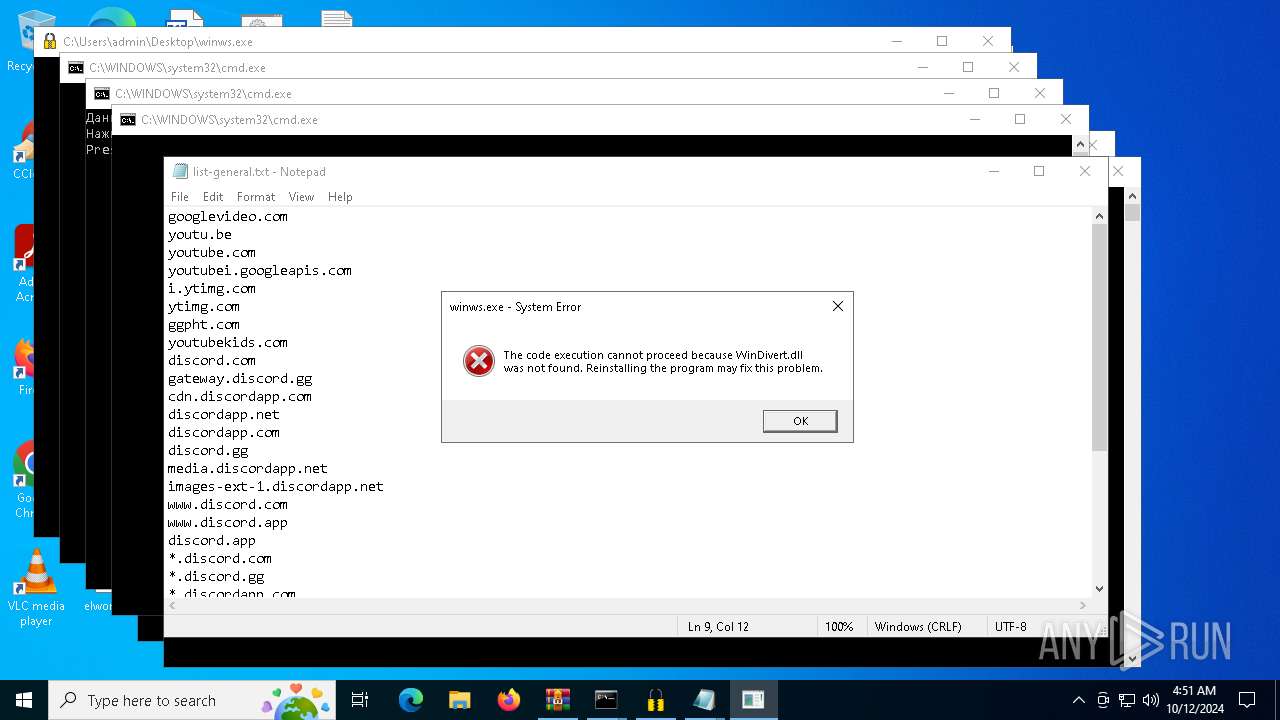Screen dimensions: 1280x720
Task: Click the googlevideo.com line in Notepad
Action: coord(228,216)
